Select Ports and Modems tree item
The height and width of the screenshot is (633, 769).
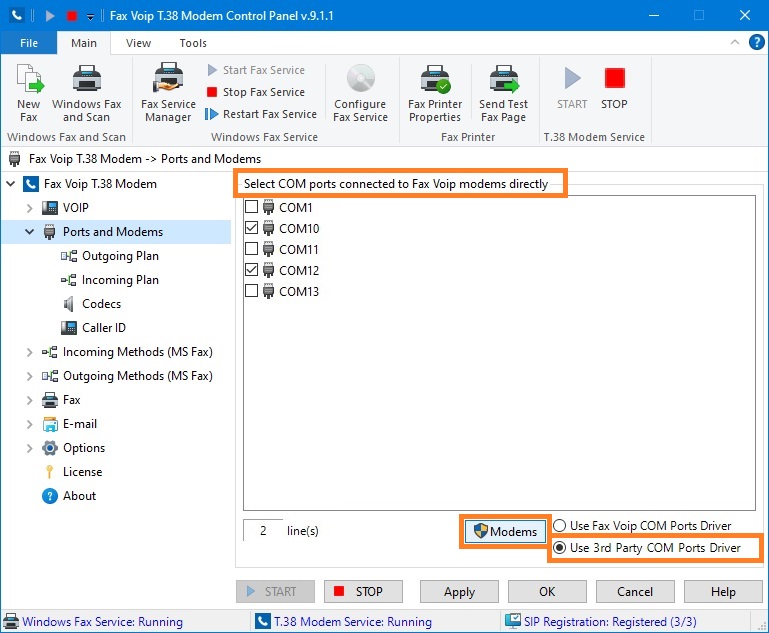click(x=113, y=232)
